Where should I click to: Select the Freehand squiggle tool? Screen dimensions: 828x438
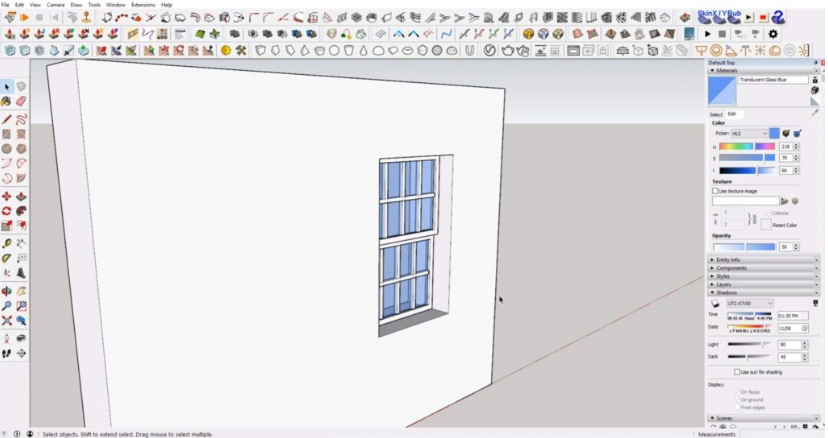tap(21, 119)
